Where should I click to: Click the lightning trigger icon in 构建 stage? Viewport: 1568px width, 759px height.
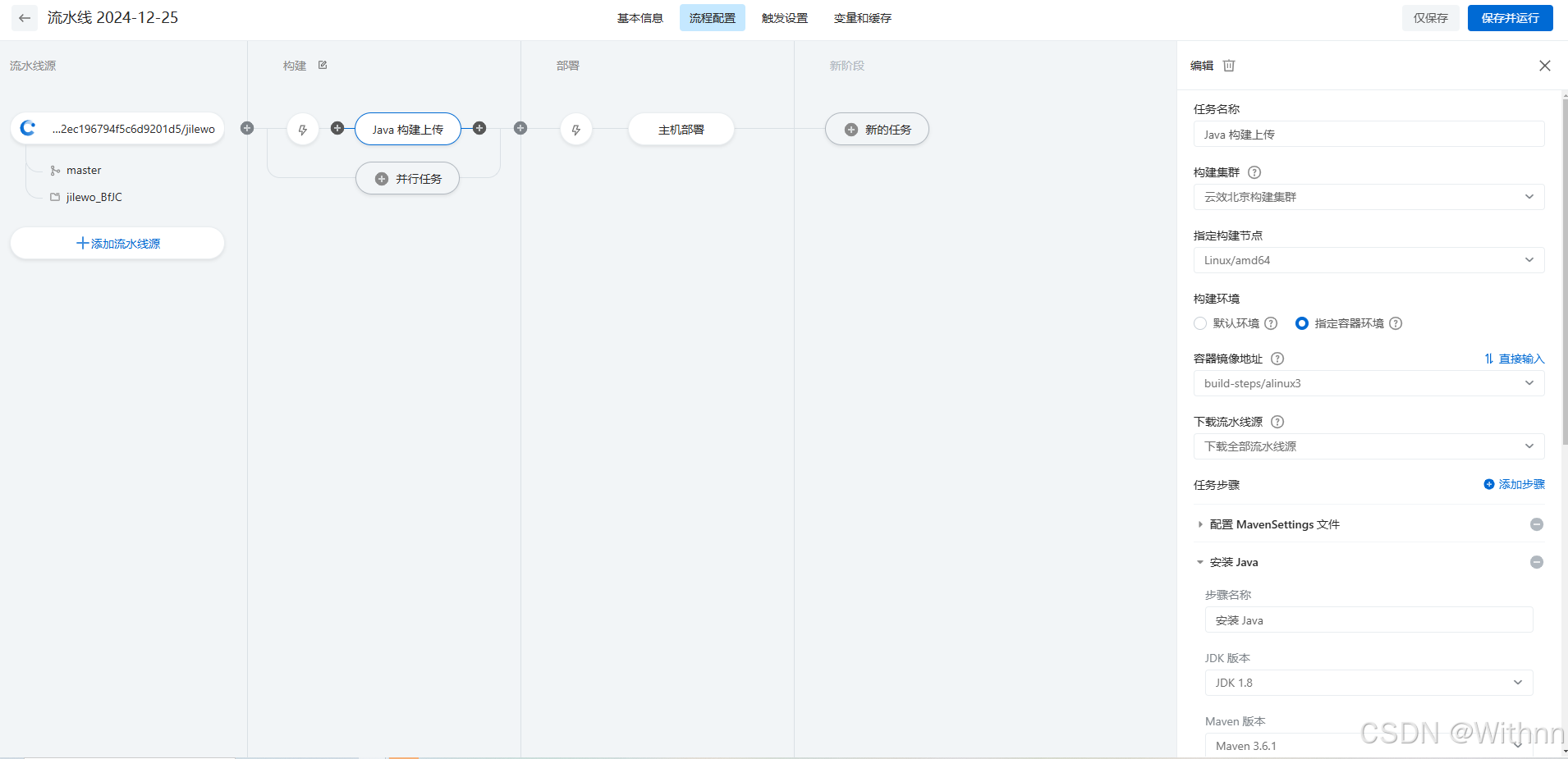[302, 129]
